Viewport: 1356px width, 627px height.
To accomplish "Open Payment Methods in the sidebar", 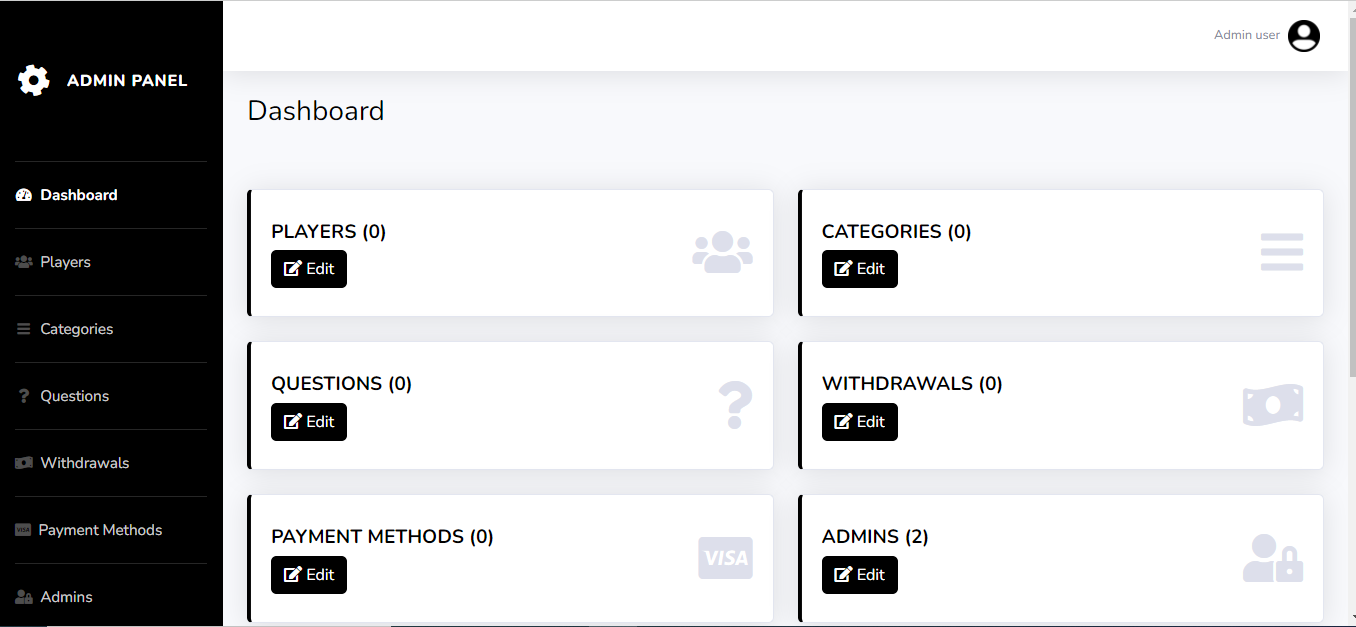I will tap(99, 530).
